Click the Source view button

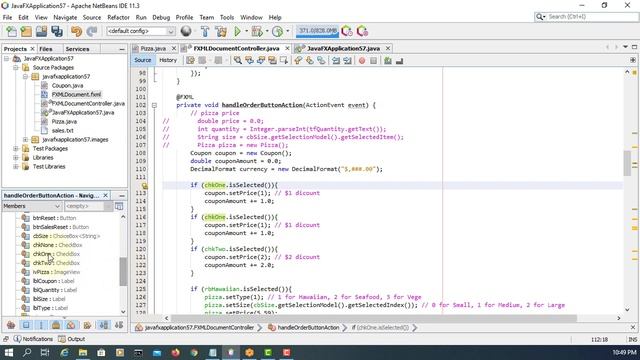143,60
